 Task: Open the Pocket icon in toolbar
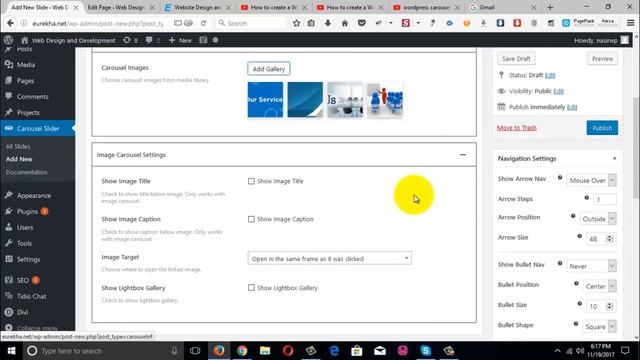coord(362,23)
